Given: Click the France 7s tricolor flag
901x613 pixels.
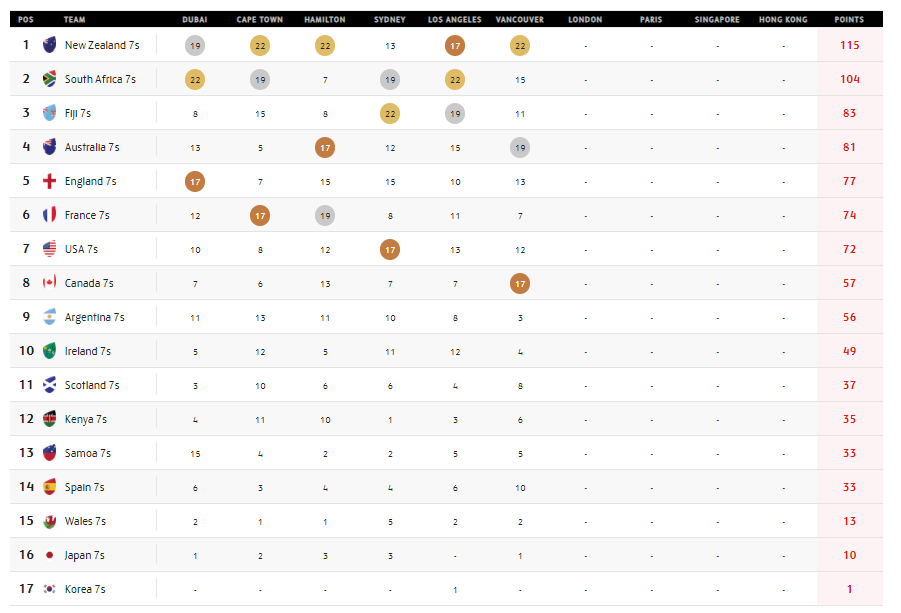Looking at the screenshot, I should click(50, 215).
